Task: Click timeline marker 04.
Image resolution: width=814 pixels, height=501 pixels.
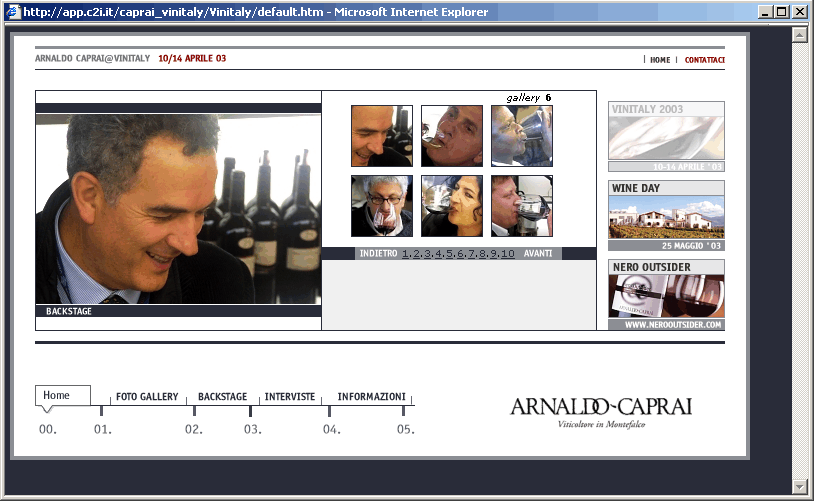Action: coord(331,429)
